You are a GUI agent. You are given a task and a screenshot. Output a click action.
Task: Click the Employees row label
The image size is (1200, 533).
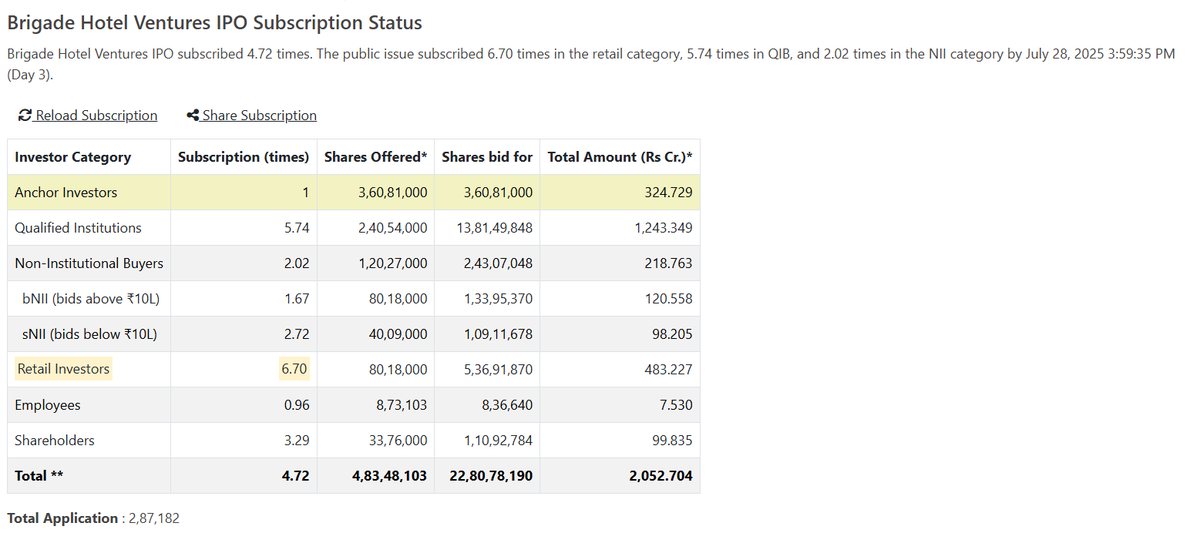(x=48, y=405)
